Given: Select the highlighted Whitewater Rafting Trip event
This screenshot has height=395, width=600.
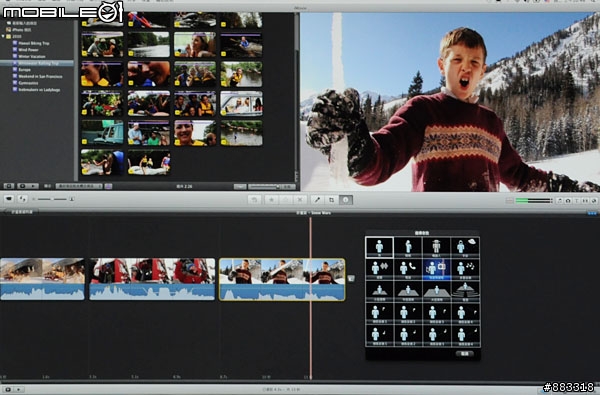Looking at the screenshot, I should pos(37,63).
